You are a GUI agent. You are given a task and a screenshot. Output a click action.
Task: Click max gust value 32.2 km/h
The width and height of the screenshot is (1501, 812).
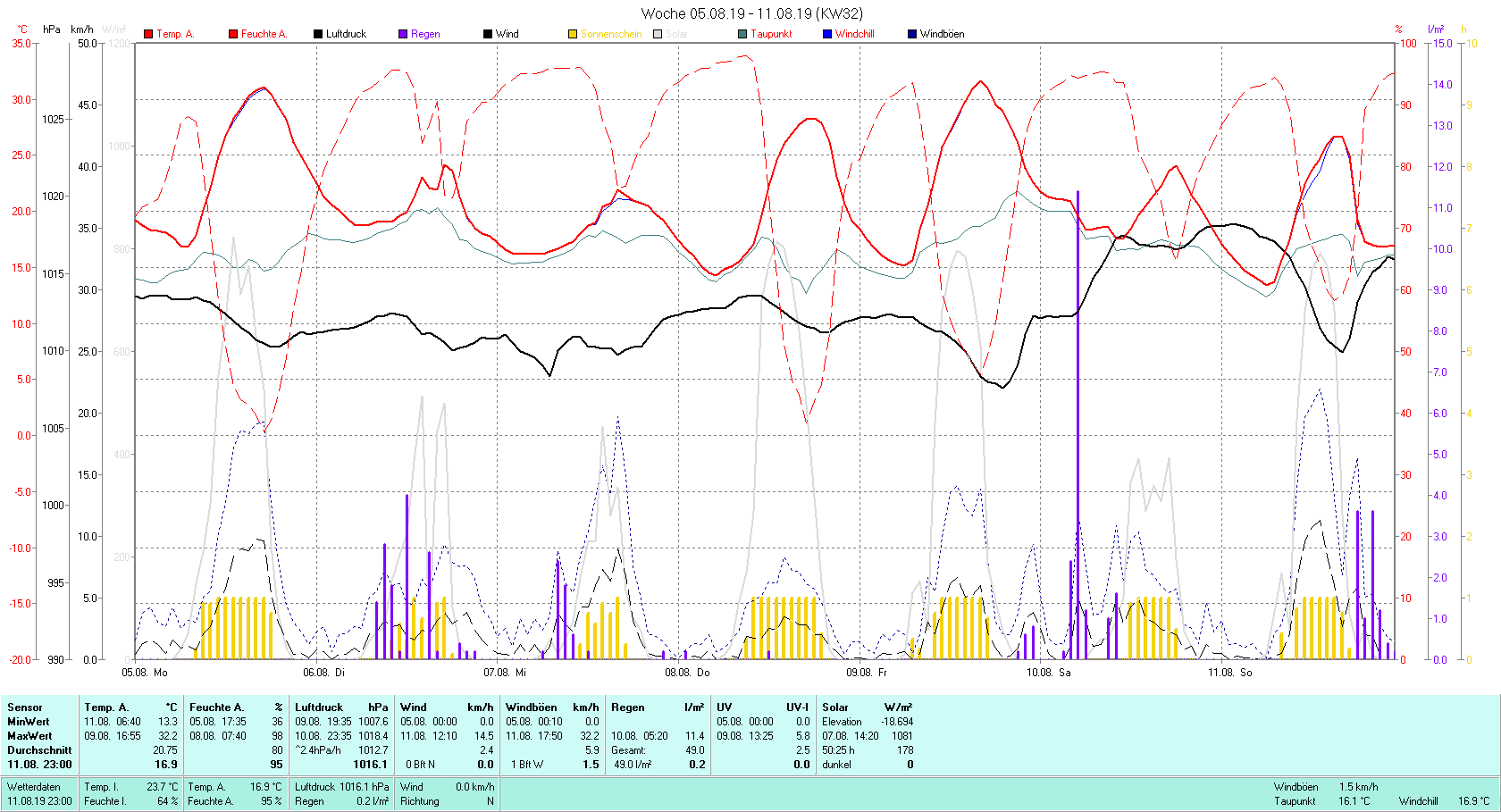click(589, 736)
